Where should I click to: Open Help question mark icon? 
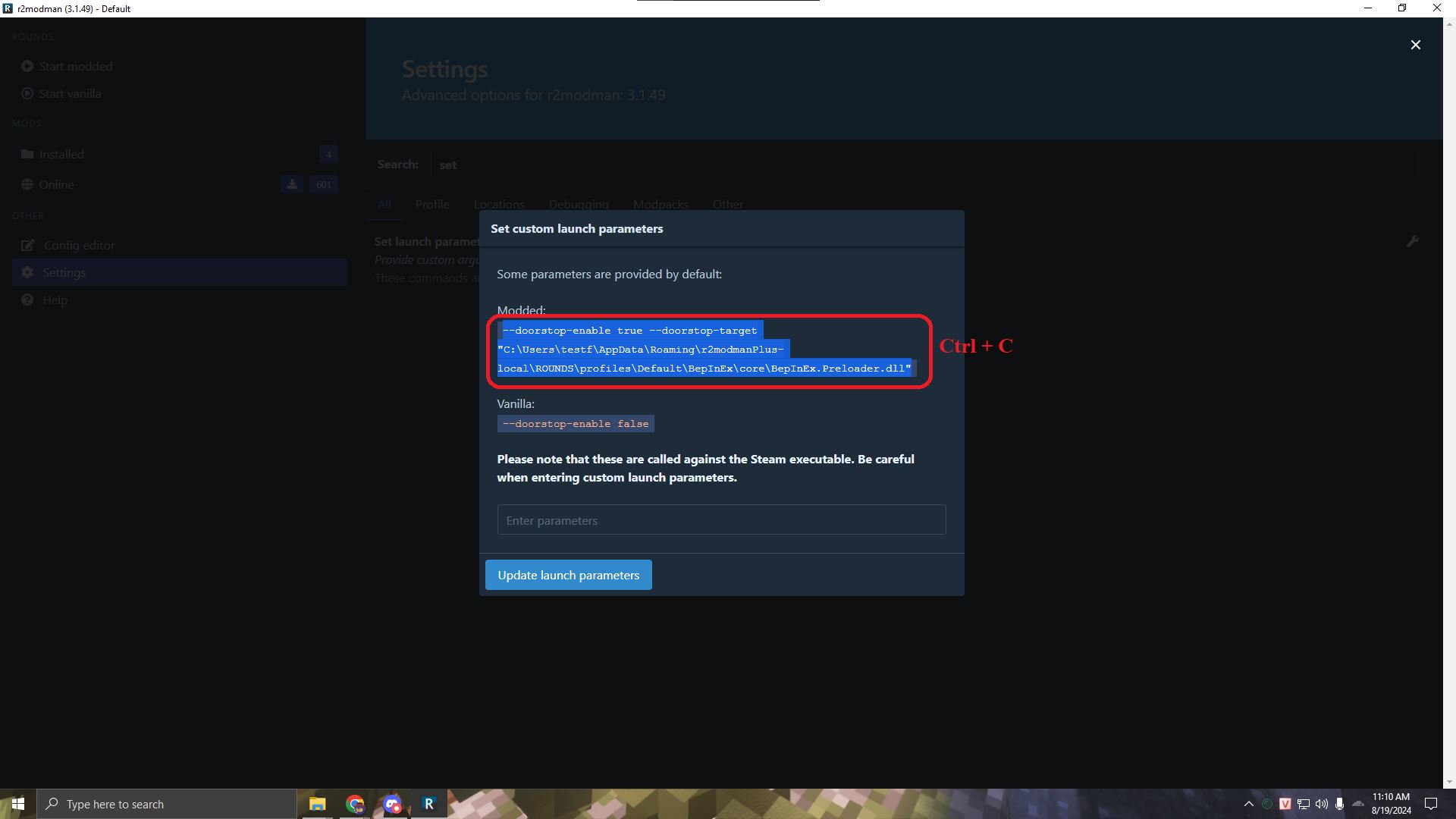click(27, 300)
